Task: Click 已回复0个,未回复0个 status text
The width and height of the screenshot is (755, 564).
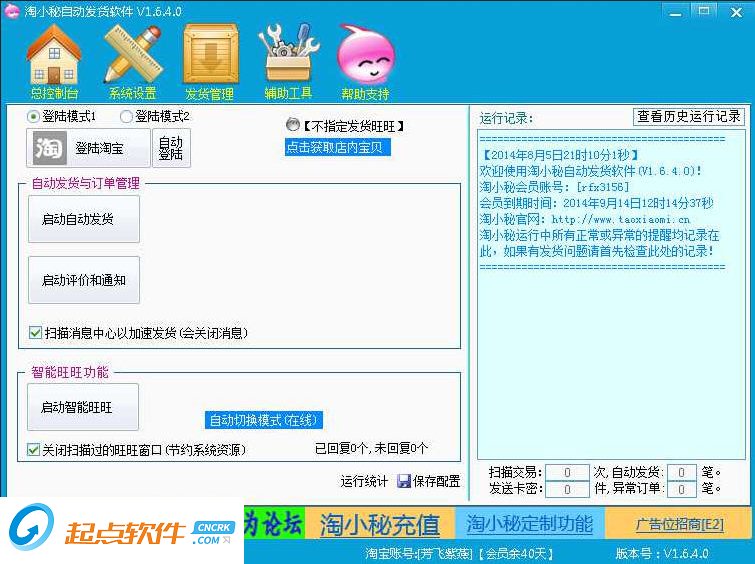Action: click(x=371, y=448)
